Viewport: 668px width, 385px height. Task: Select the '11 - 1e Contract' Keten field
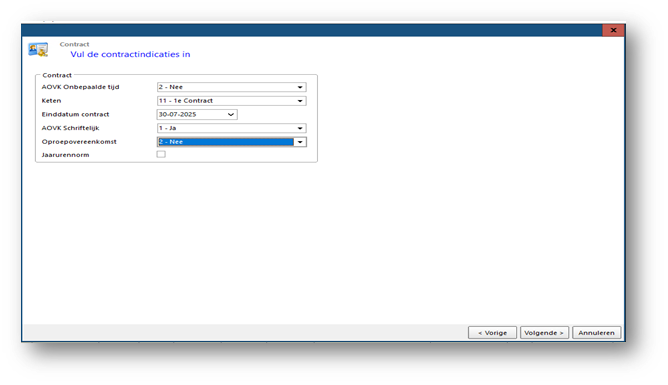click(231, 101)
